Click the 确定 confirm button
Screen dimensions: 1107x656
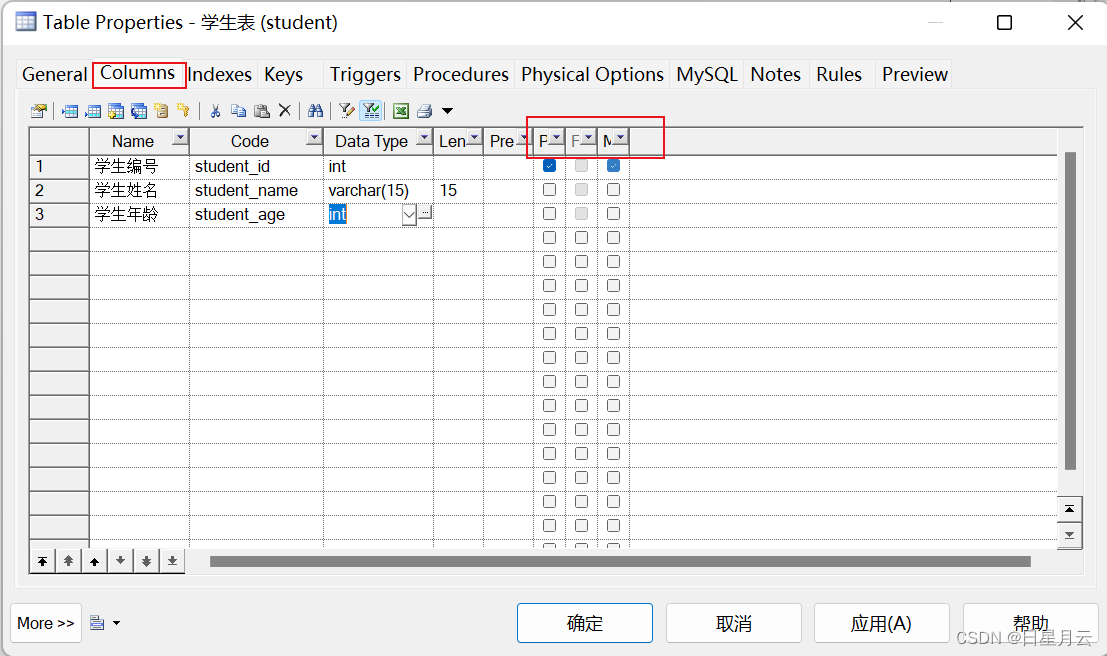pos(585,623)
